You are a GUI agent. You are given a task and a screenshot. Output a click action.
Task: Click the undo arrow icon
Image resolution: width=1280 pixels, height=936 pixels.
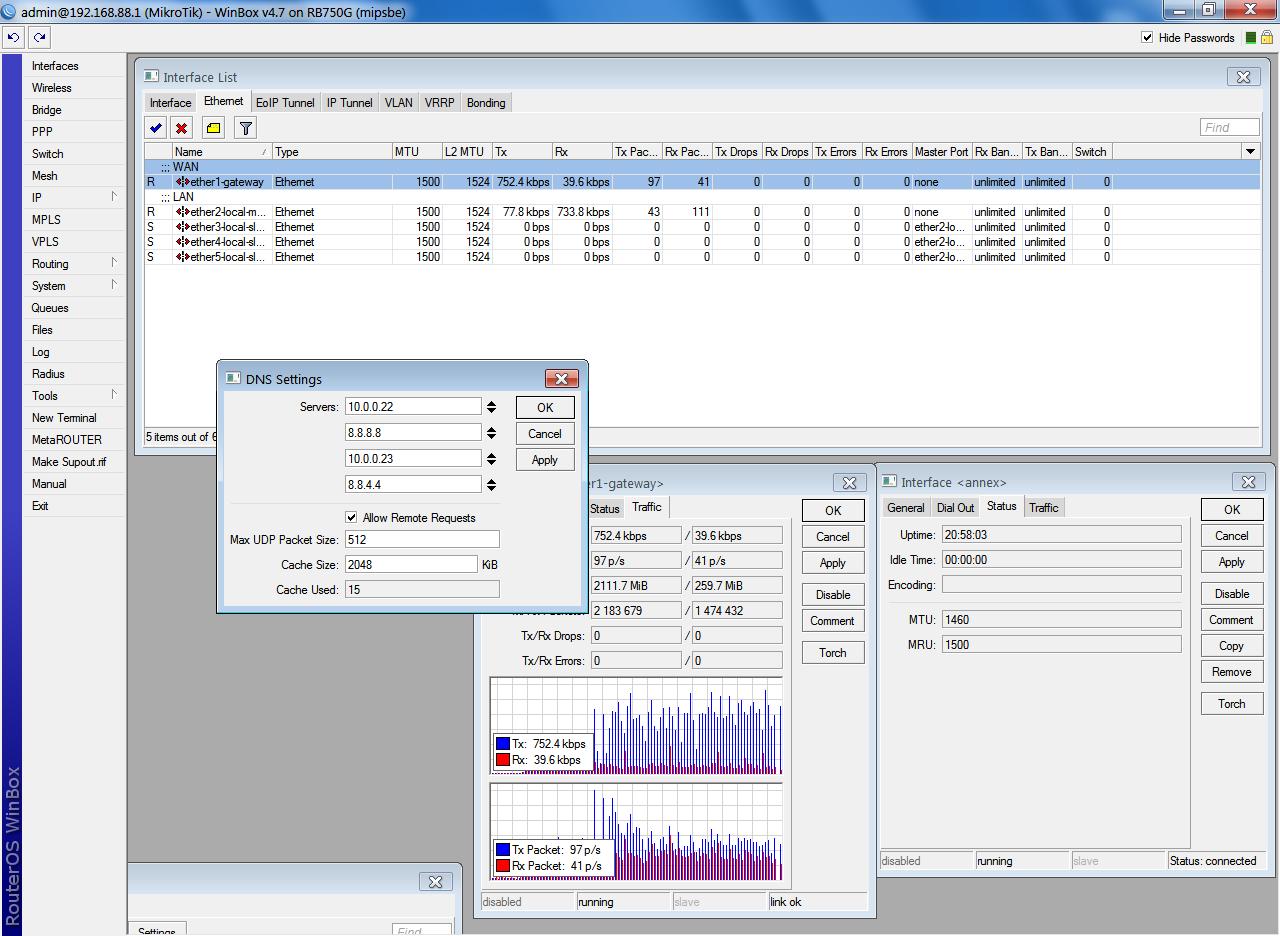pos(13,37)
